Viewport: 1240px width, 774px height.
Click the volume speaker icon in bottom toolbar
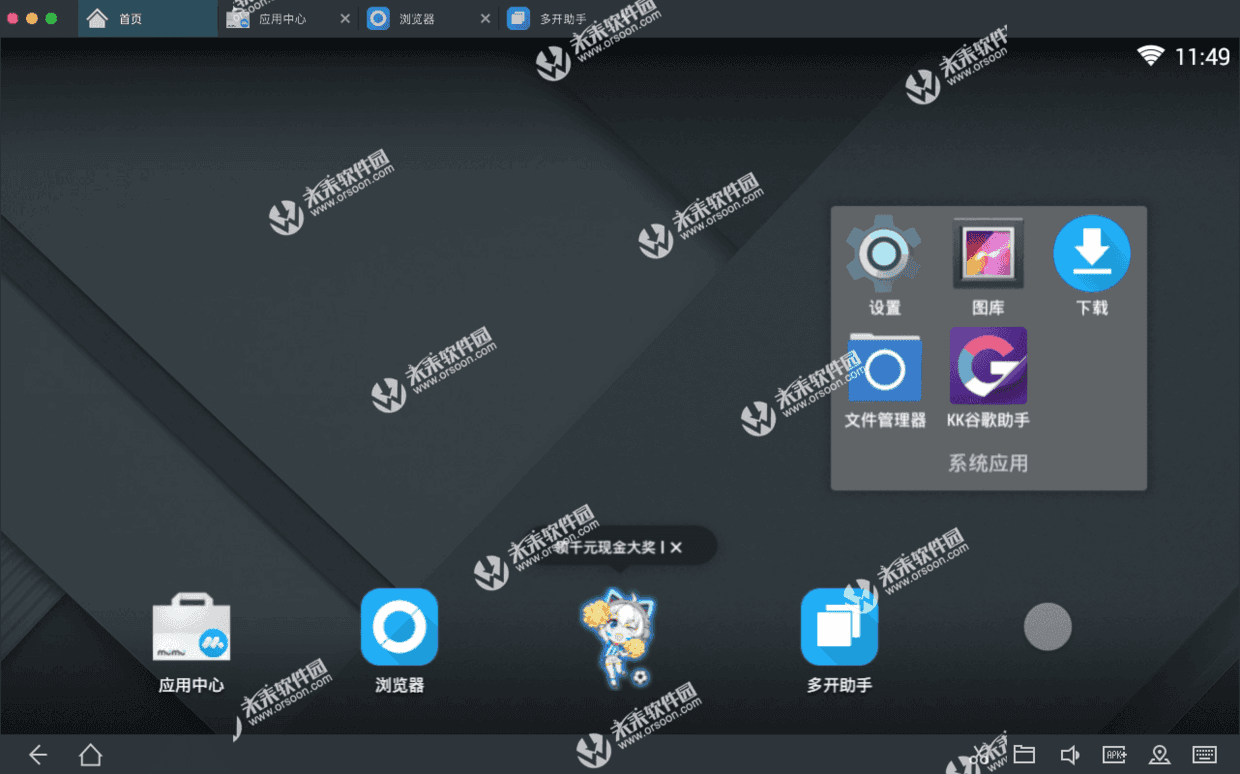click(1070, 754)
